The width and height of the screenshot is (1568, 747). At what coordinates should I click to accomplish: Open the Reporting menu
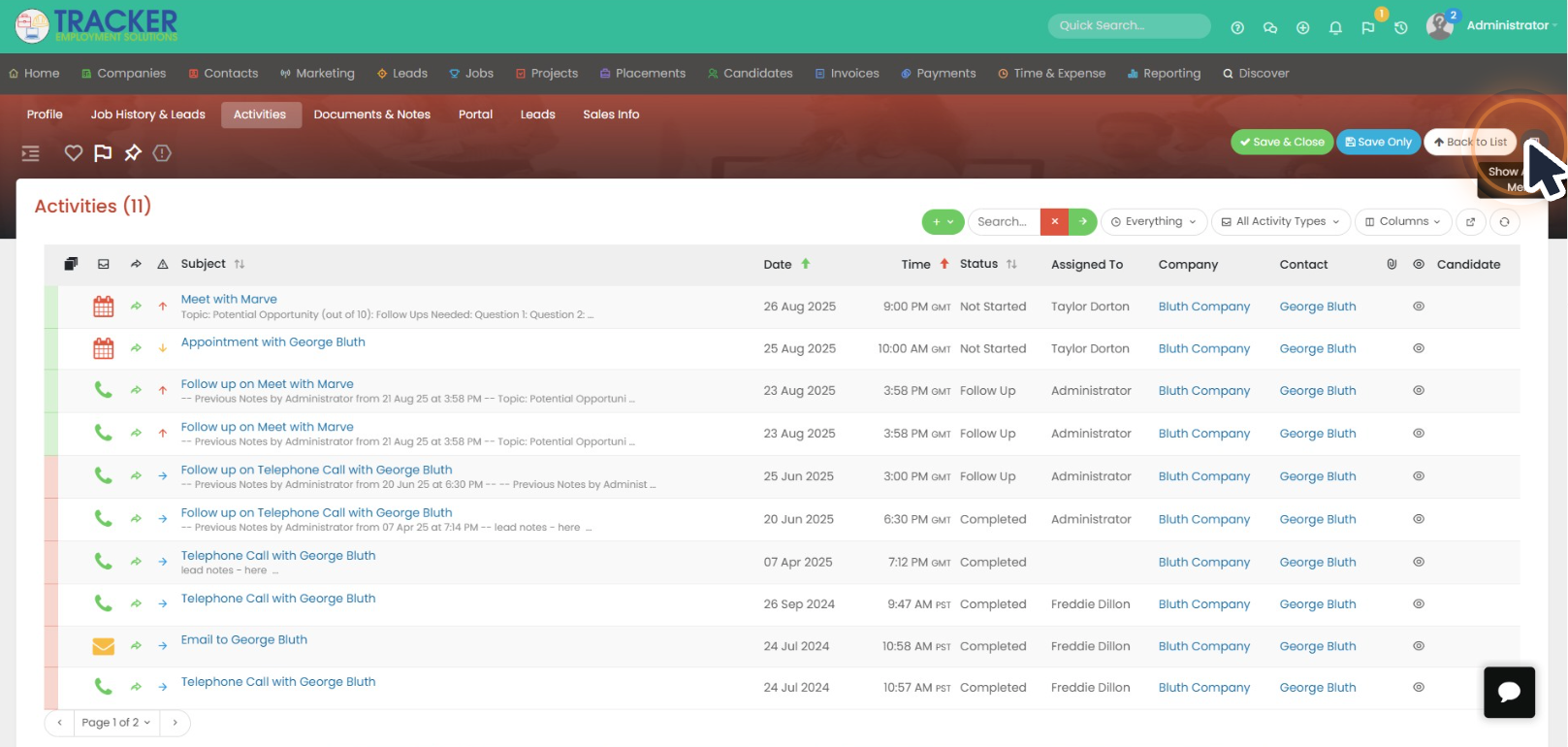(x=1164, y=74)
